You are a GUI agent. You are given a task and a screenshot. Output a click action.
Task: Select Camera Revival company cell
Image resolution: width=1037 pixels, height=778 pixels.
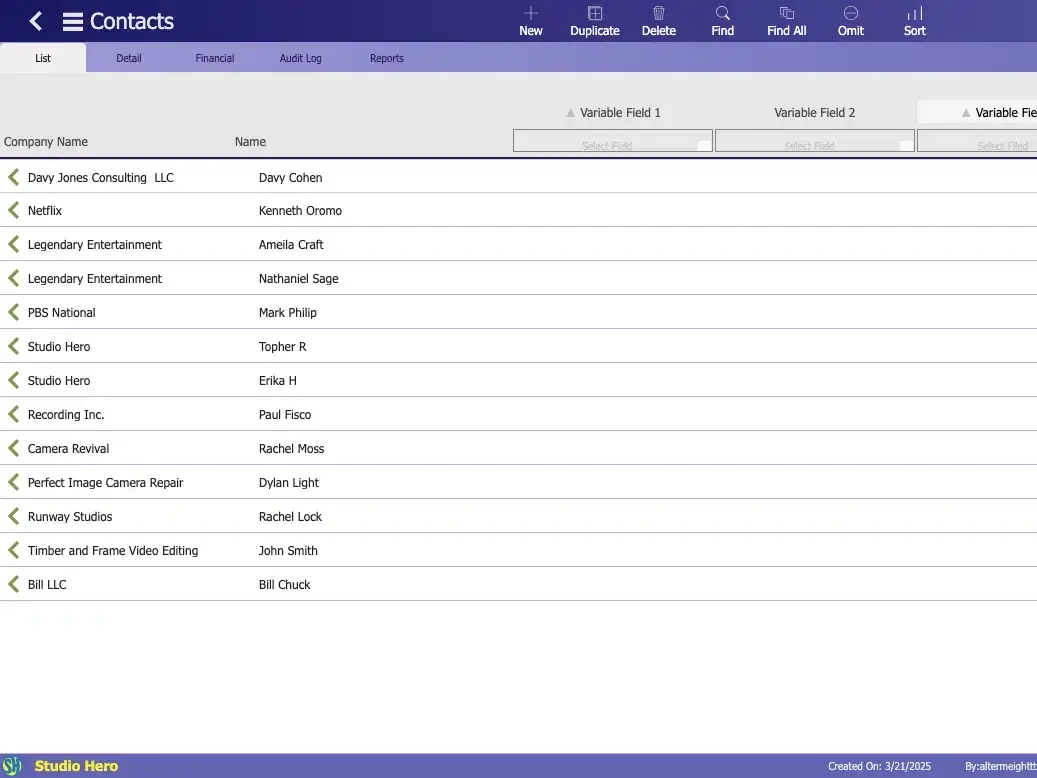coord(69,449)
